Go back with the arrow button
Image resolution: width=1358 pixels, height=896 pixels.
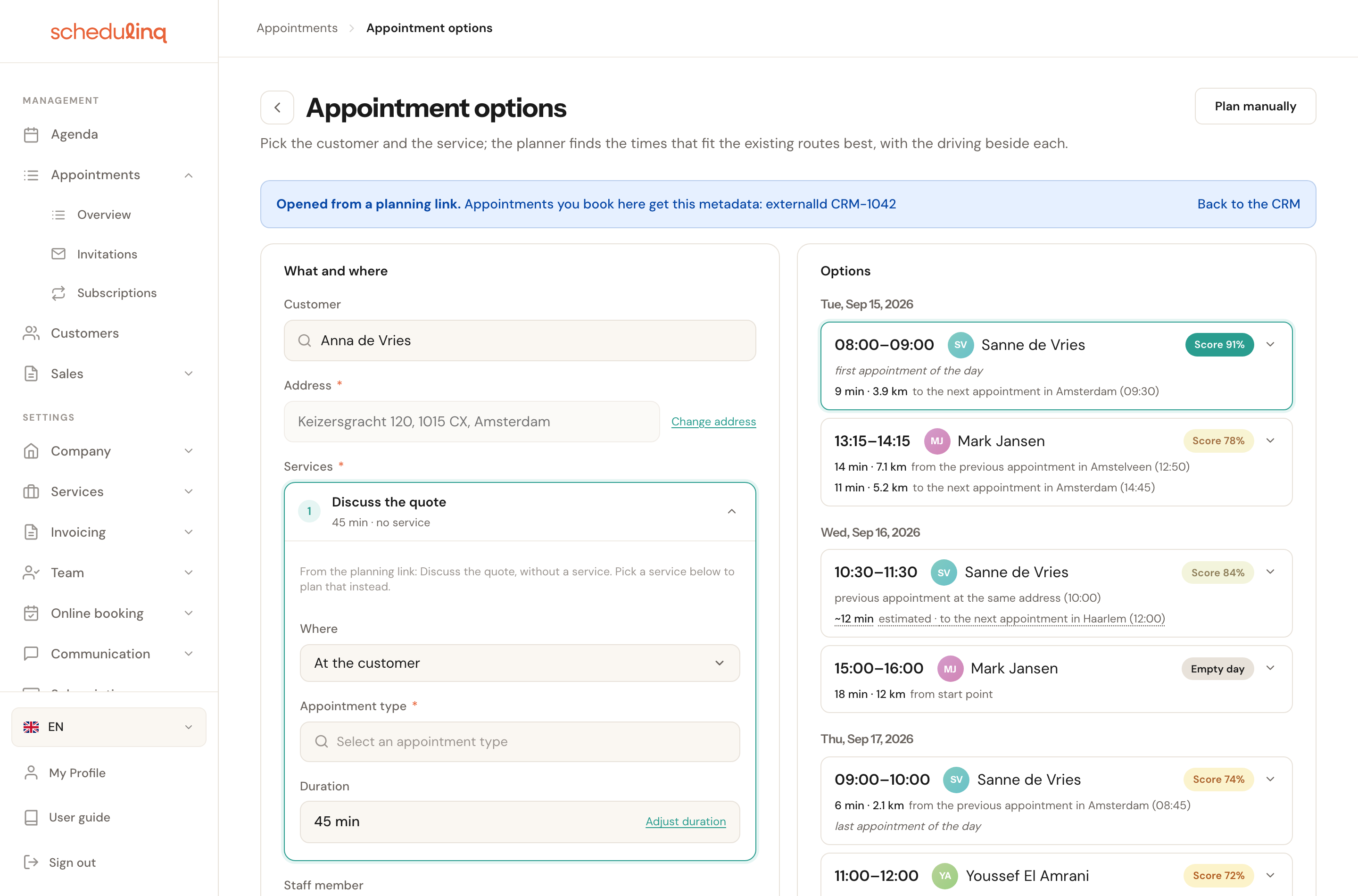277,108
